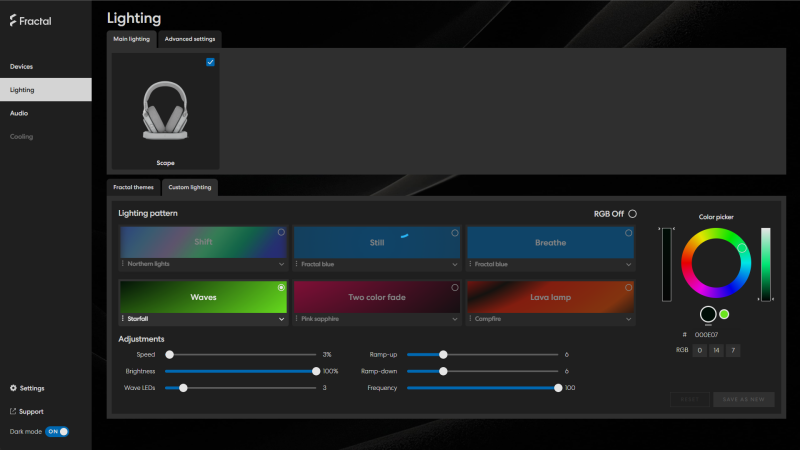Click the Speed slider handle
The image size is (800, 450).
click(x=169, y=355)
